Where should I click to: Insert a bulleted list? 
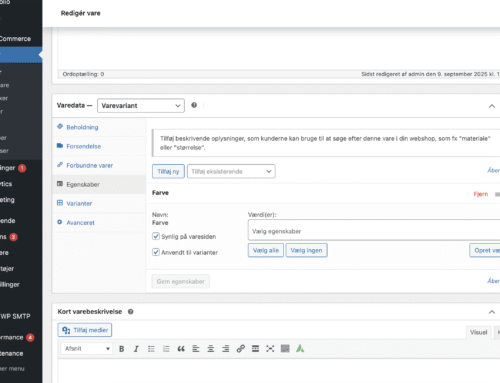point(151,349)
